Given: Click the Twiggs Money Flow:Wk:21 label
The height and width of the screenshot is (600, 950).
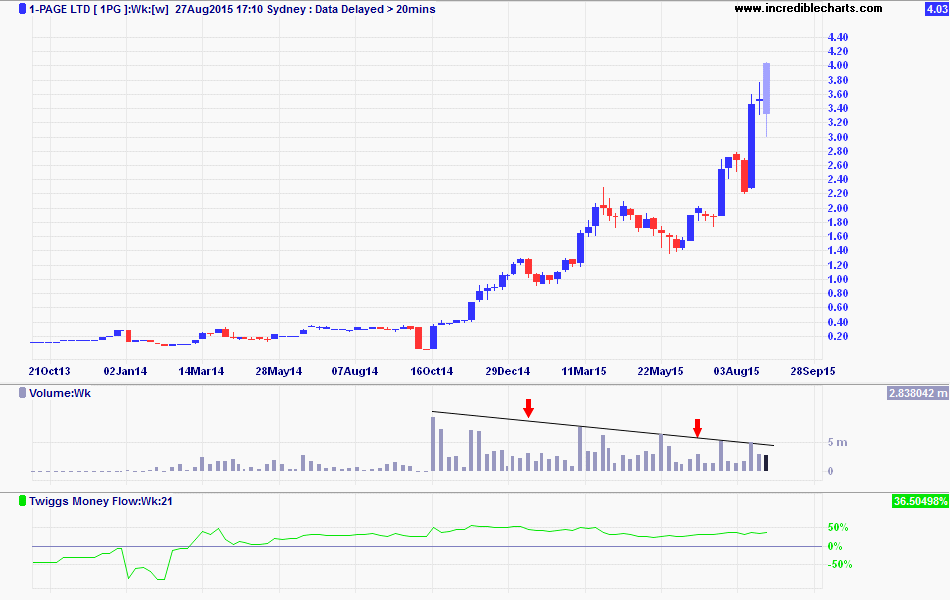Looking at the screenshot, I should click(x=101, y=501).
